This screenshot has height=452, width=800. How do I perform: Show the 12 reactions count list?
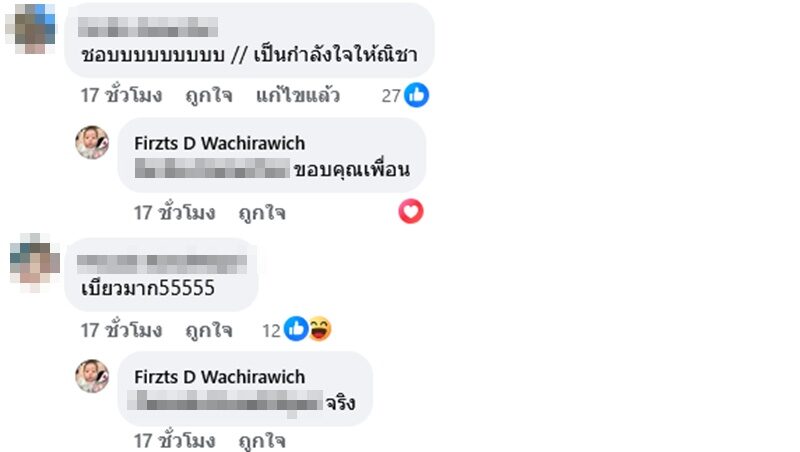tap(271, 331)
